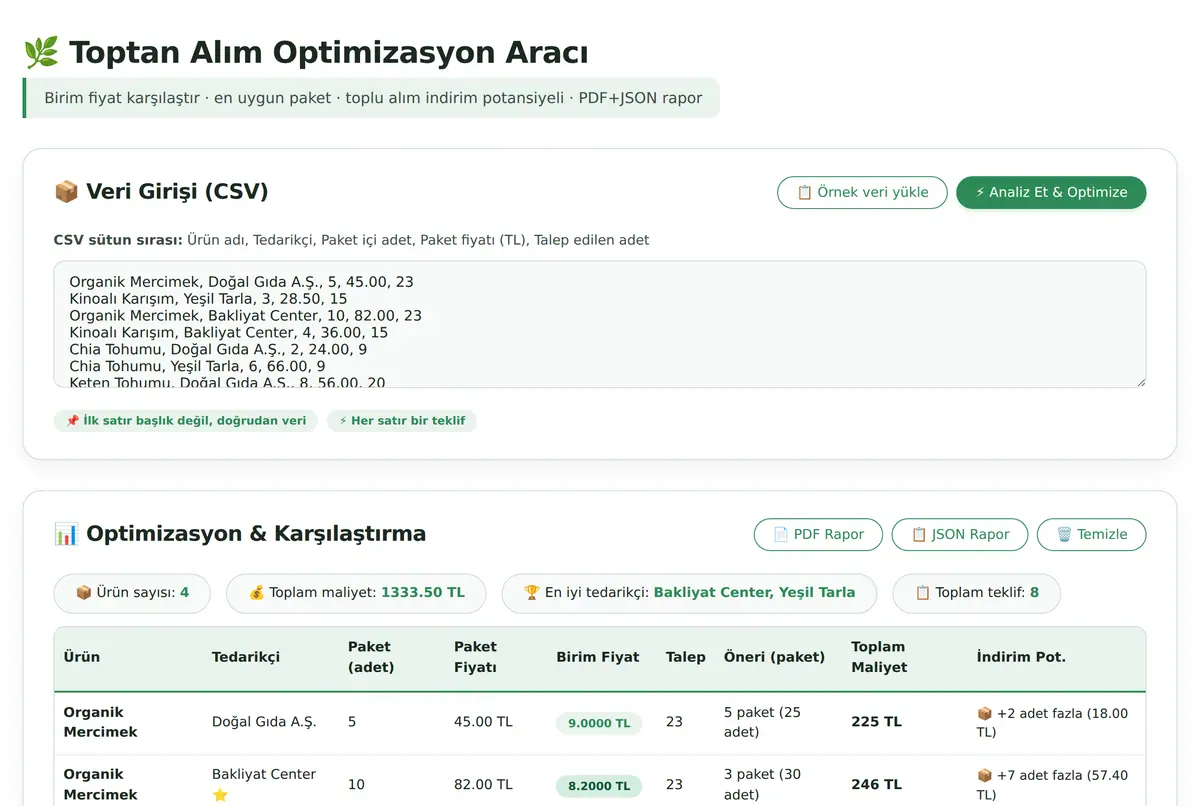Screen dimensions: 1200x806
Task: Click the star icon beside Bakliyat Center
Action: 220,795
